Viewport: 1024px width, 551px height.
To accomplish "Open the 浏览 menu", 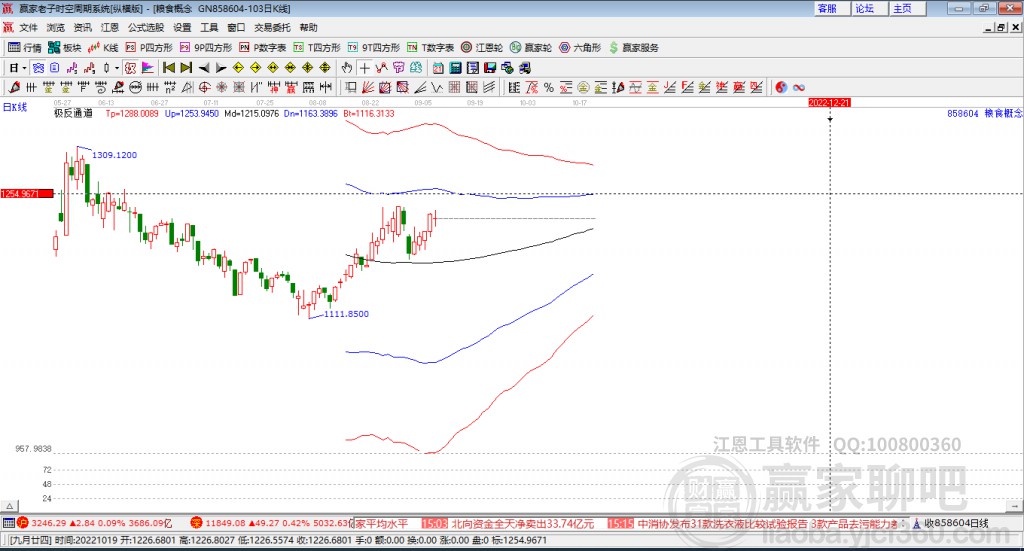I will coord(56,27).
